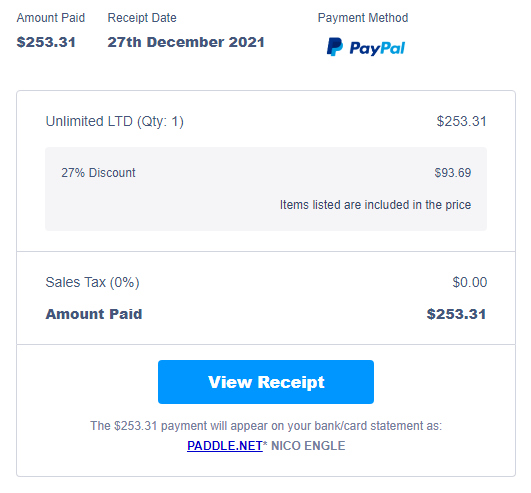
Task: Select the 27th December 2021 date text
Action: [186, 42]
